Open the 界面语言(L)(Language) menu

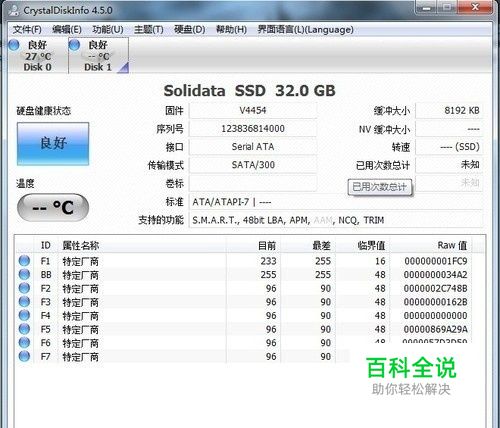305,30
